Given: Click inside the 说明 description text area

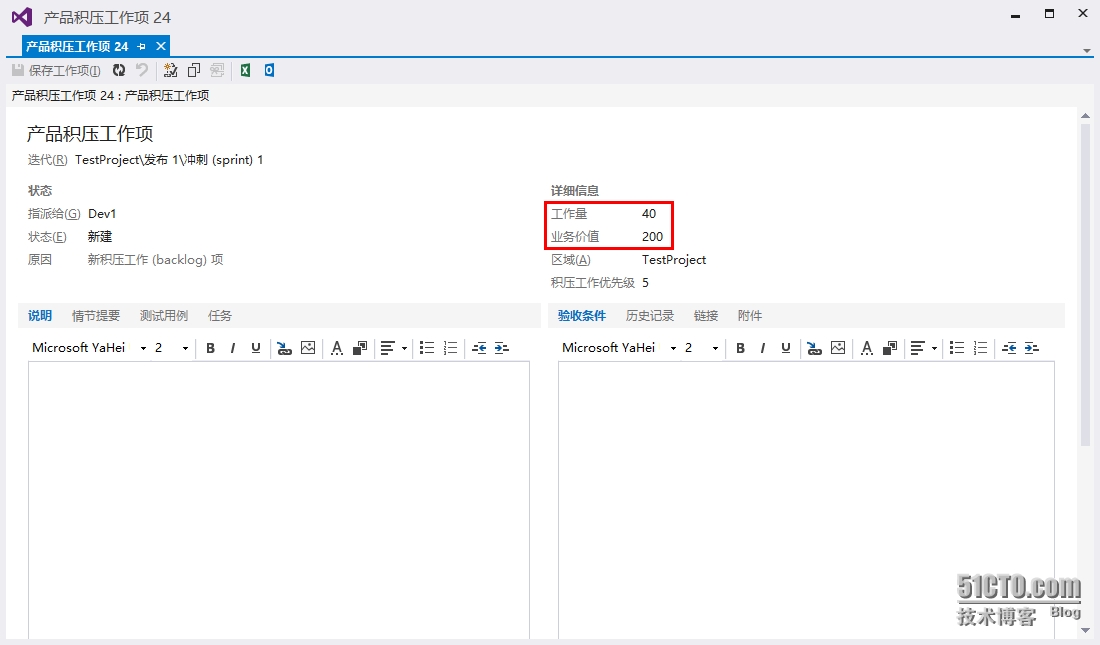Looking at the screenshot, I should coord(279,500).
